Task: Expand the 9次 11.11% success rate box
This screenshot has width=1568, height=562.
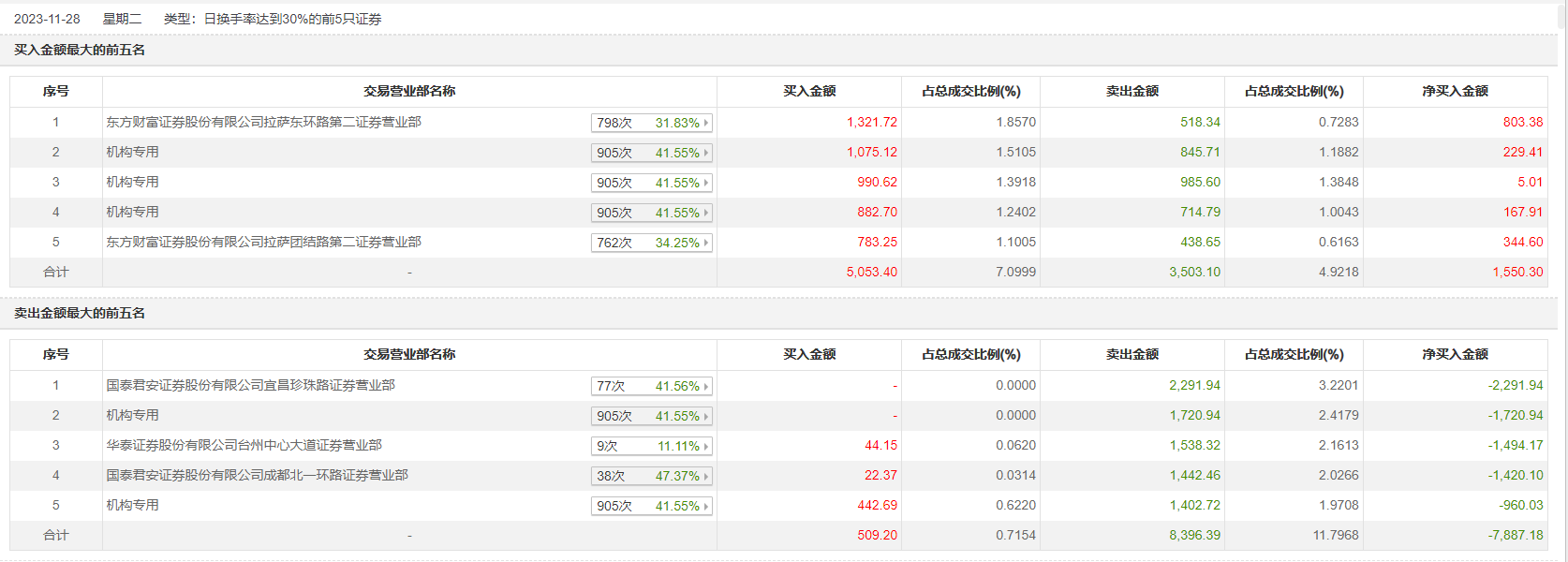Action: pyautogui.click(x=652, y=446)
